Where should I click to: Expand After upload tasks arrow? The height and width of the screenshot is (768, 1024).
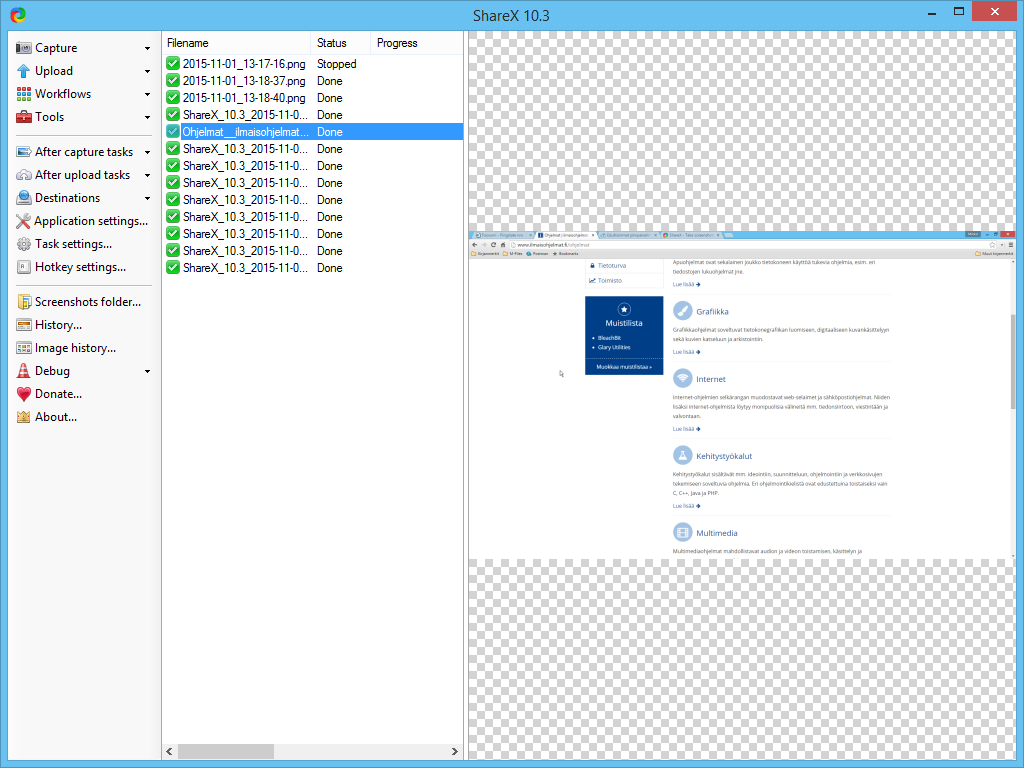(148, 175)
